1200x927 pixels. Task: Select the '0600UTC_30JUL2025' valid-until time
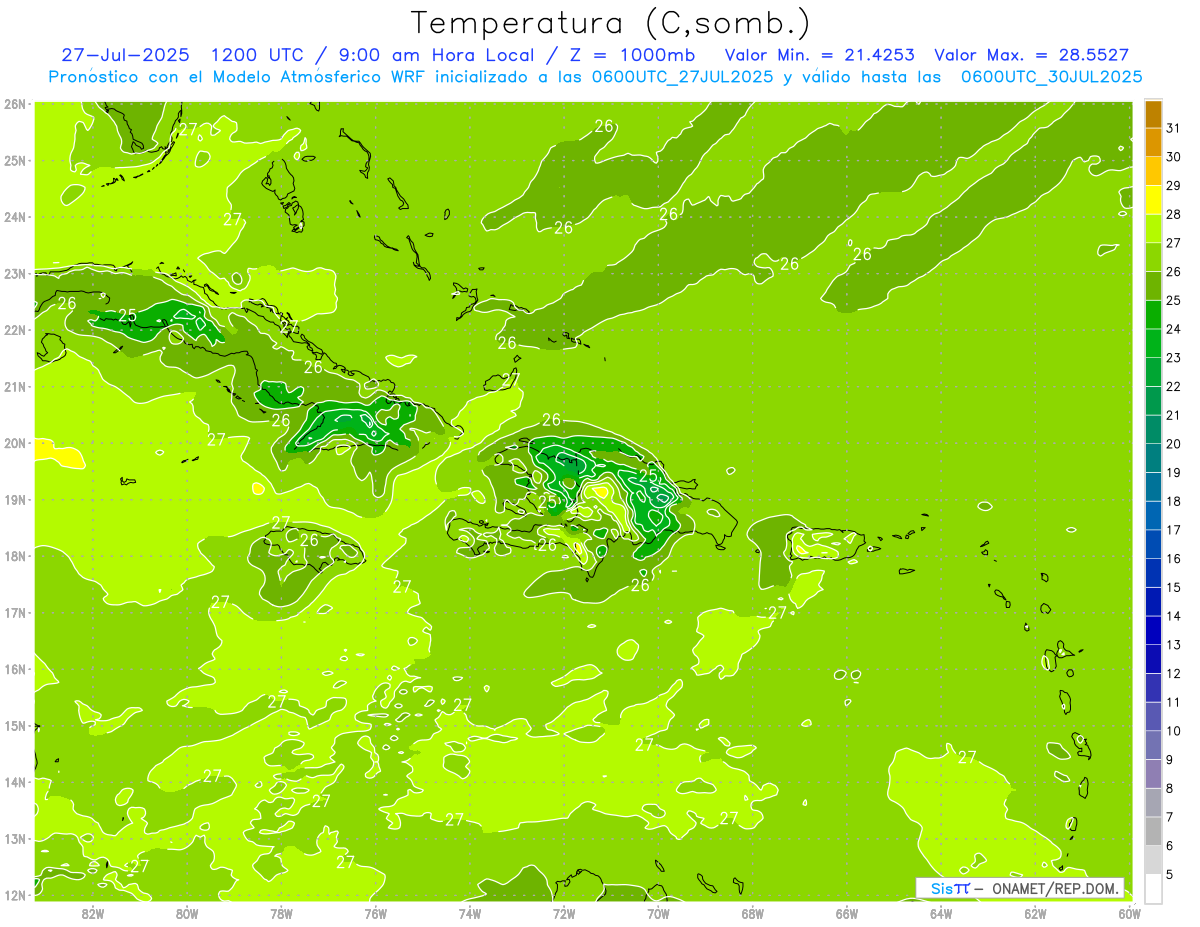click(1051, 76)
